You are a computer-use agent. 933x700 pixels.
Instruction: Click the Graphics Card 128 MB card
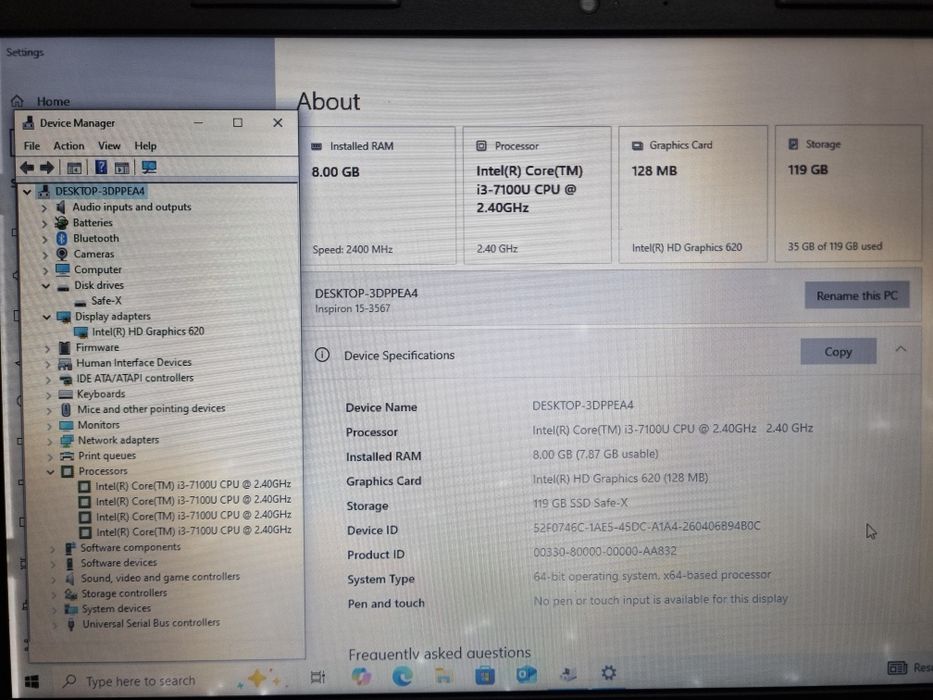point(693,193)
